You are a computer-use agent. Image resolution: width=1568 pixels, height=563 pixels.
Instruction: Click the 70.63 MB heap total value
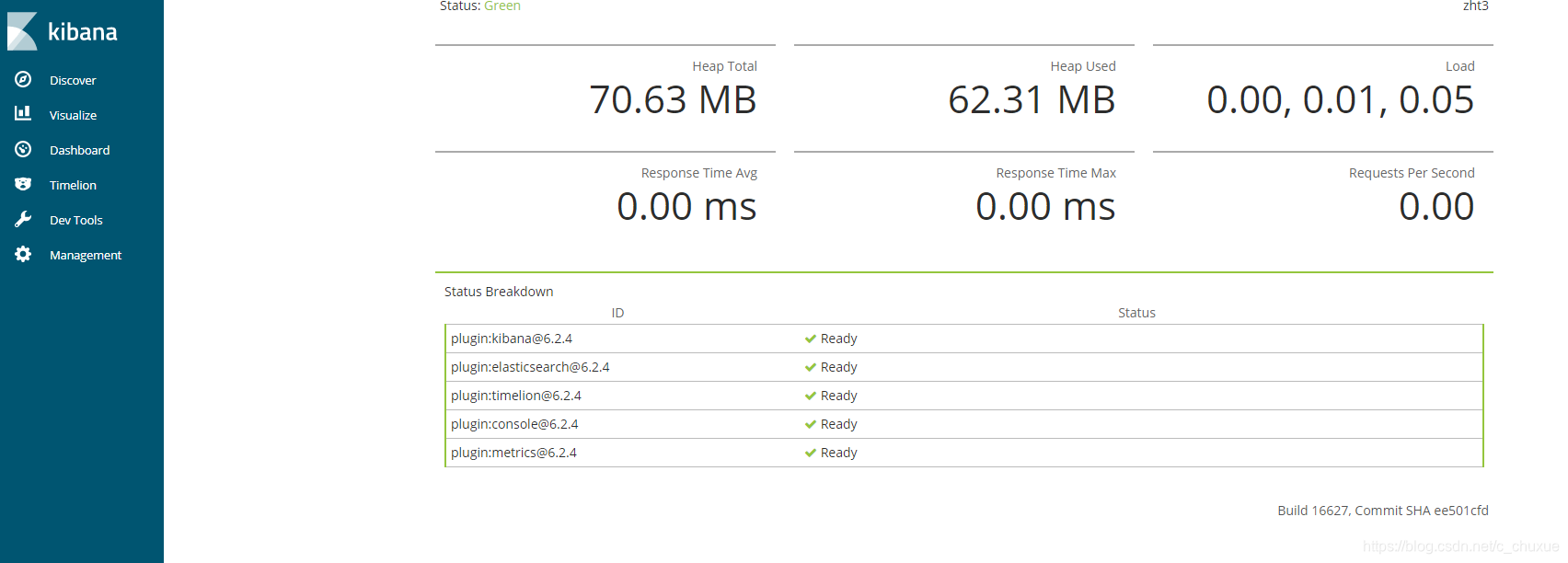[x=673, y=99]
